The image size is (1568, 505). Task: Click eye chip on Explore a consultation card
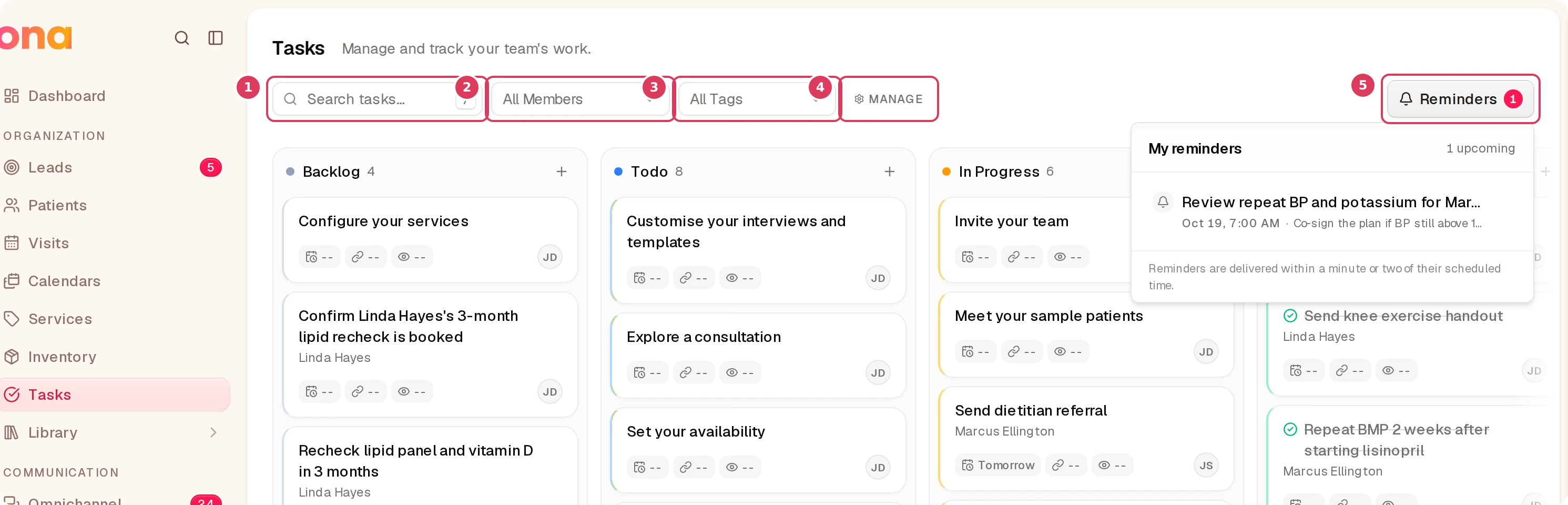coord(739,373)
